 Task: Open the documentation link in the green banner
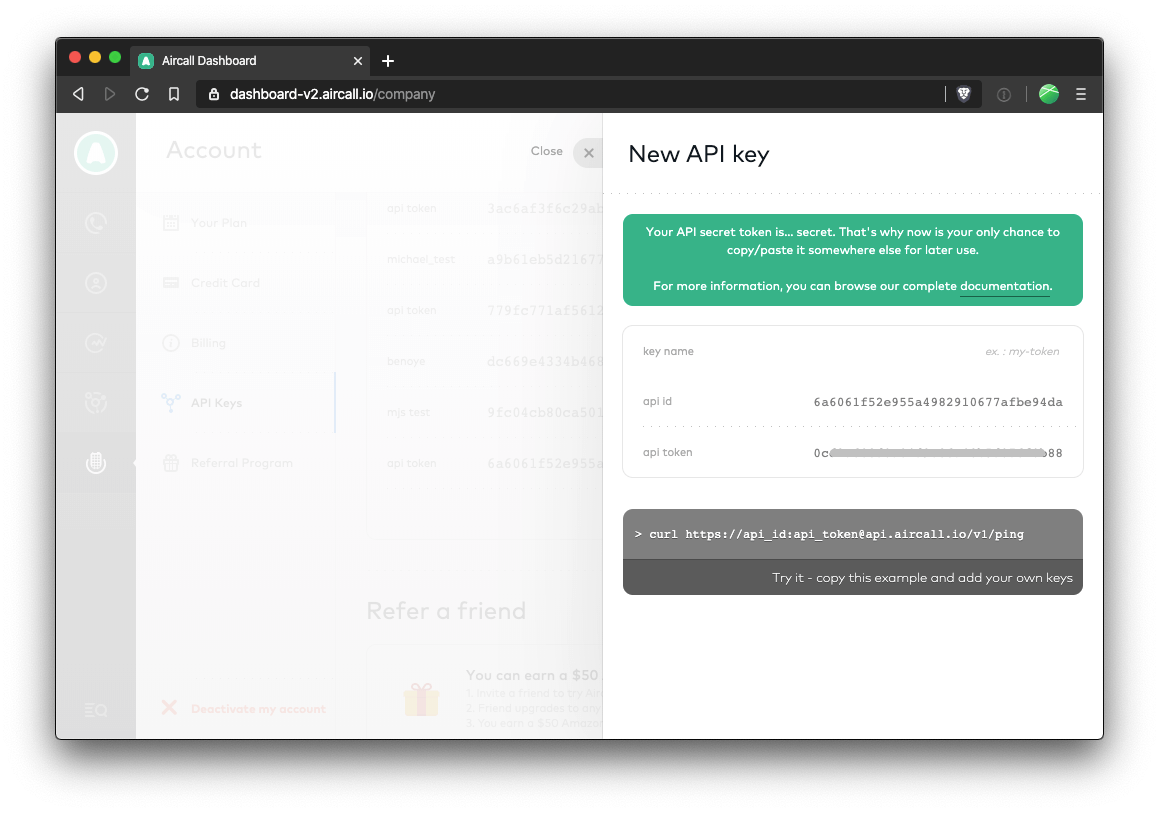click(1004, 286)
